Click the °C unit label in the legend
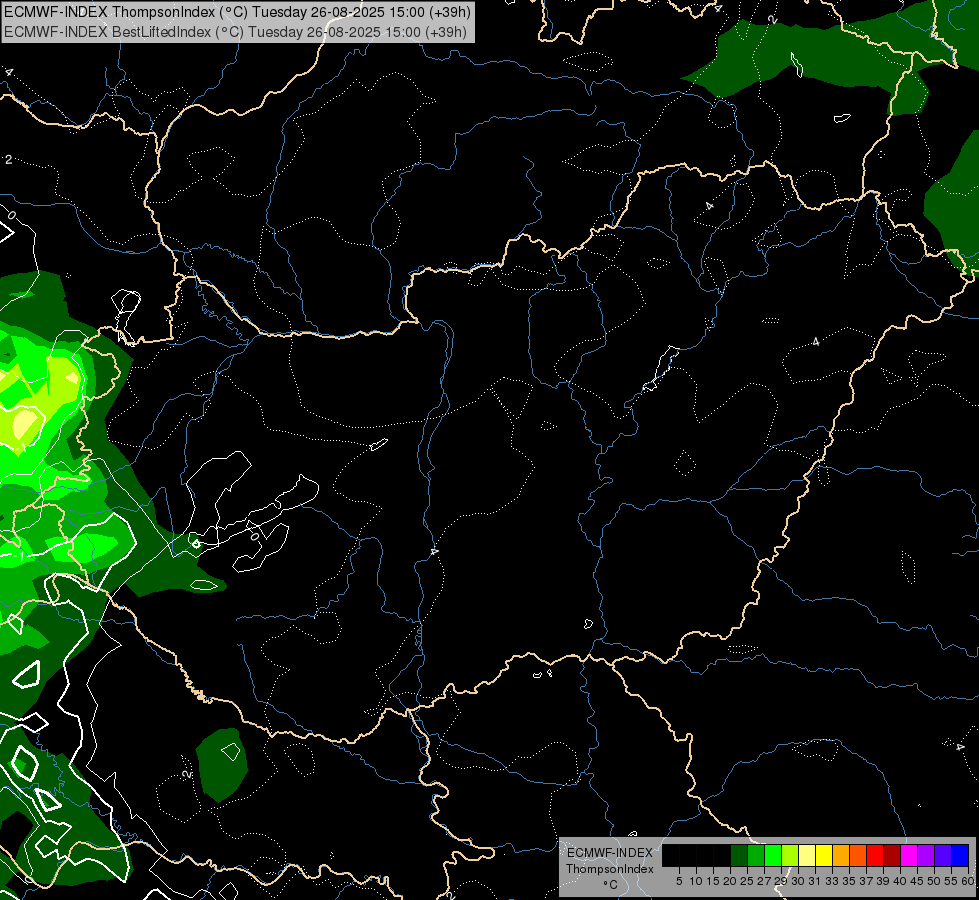Screen dimensions: 979x900 pos(610,885)
